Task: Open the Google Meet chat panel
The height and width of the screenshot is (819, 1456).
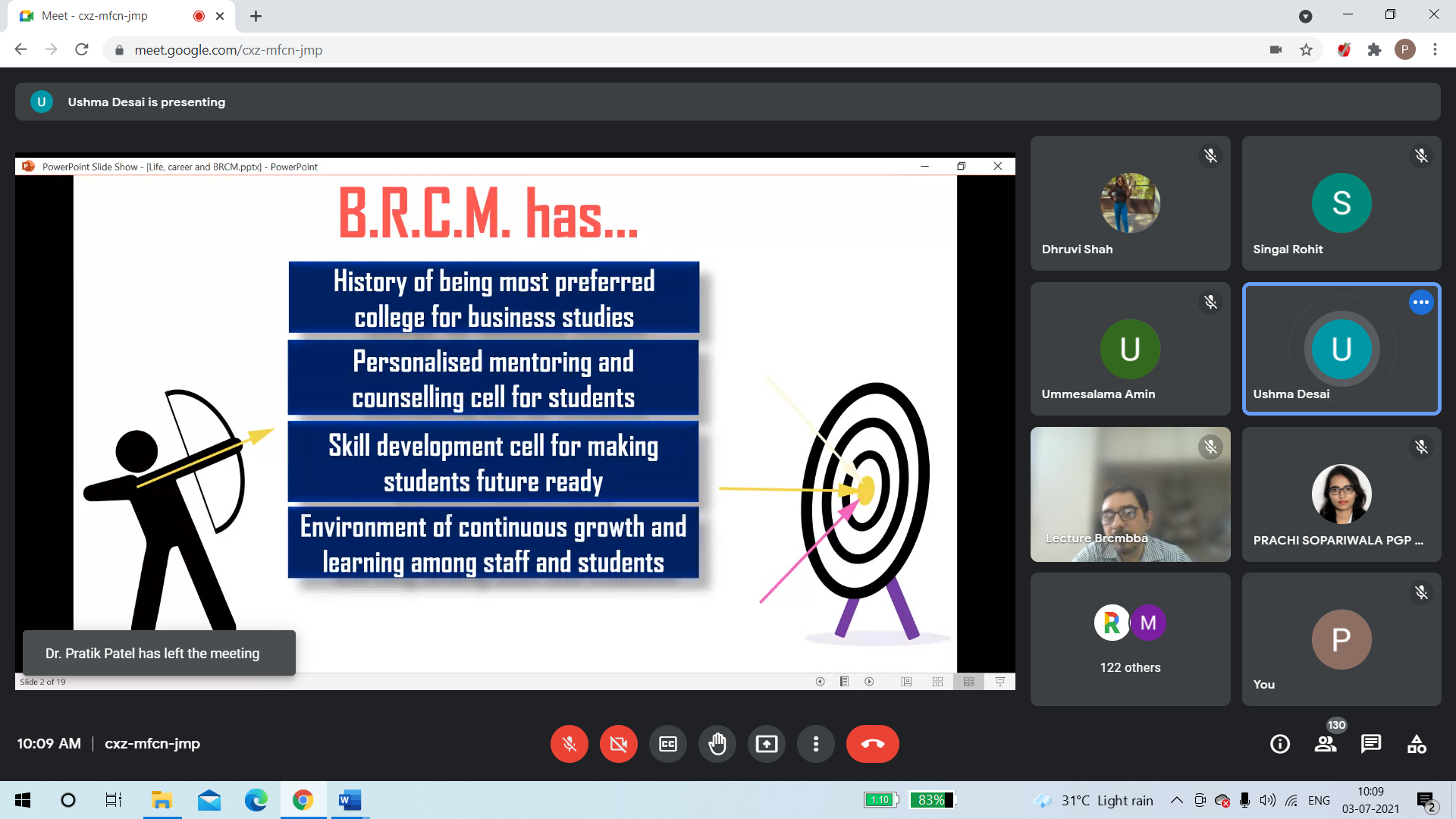Action: (x=1371, y=744)
